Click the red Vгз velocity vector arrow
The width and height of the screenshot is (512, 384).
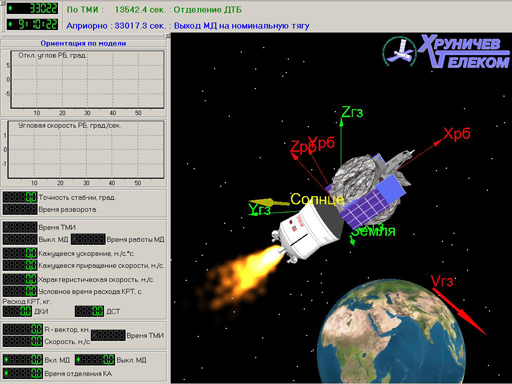(460, 312)
